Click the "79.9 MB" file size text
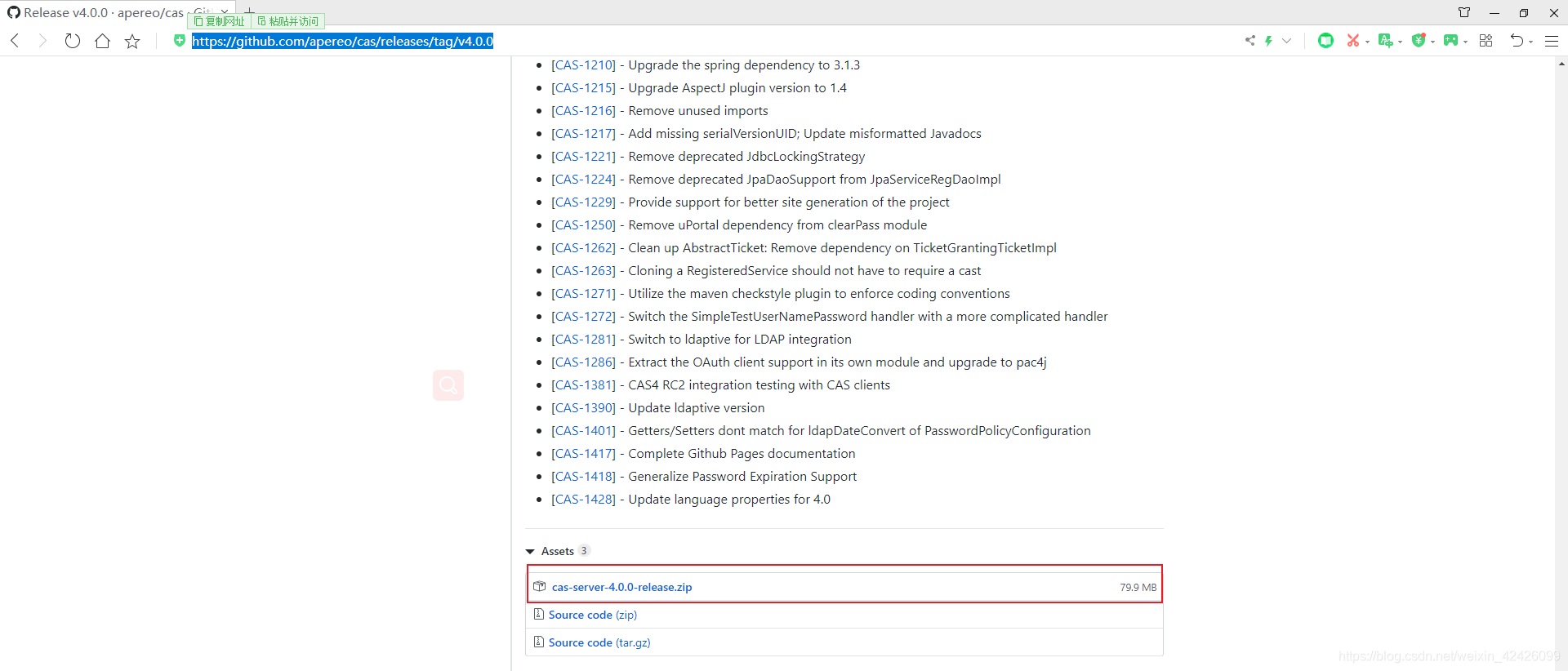 pos(1138,588)
